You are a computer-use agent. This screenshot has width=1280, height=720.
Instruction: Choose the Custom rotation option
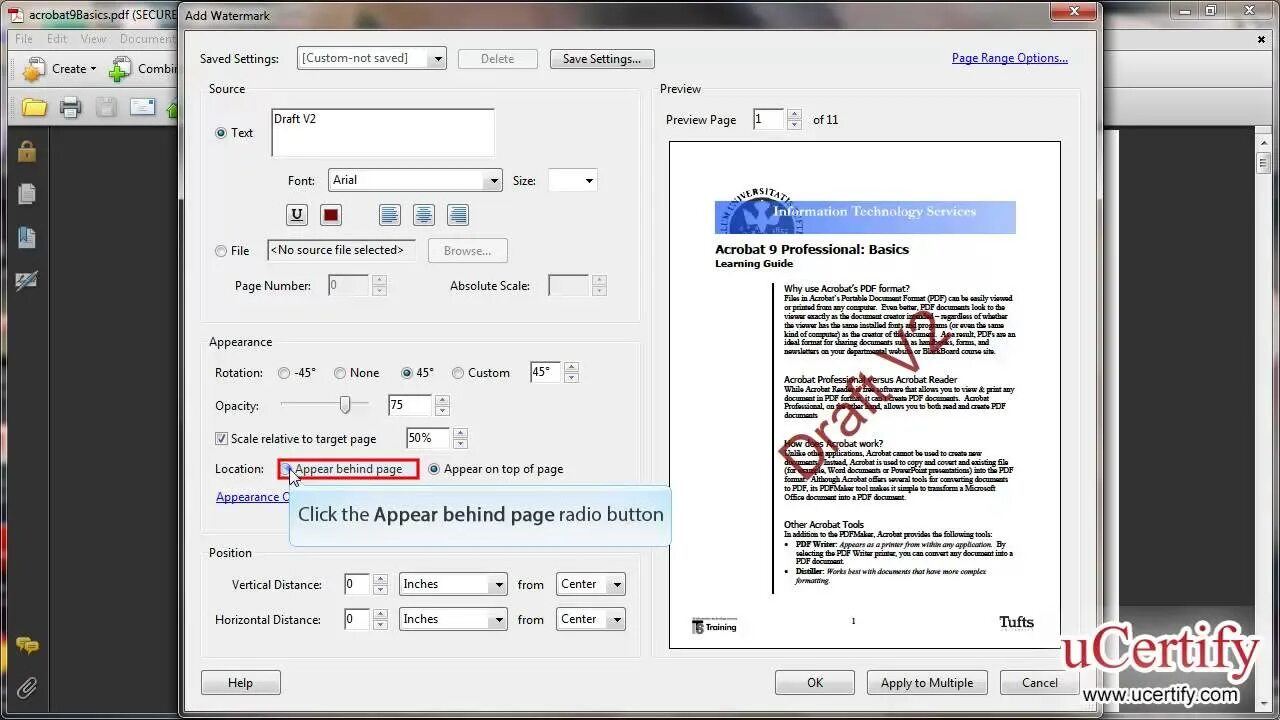coord(458,373)
